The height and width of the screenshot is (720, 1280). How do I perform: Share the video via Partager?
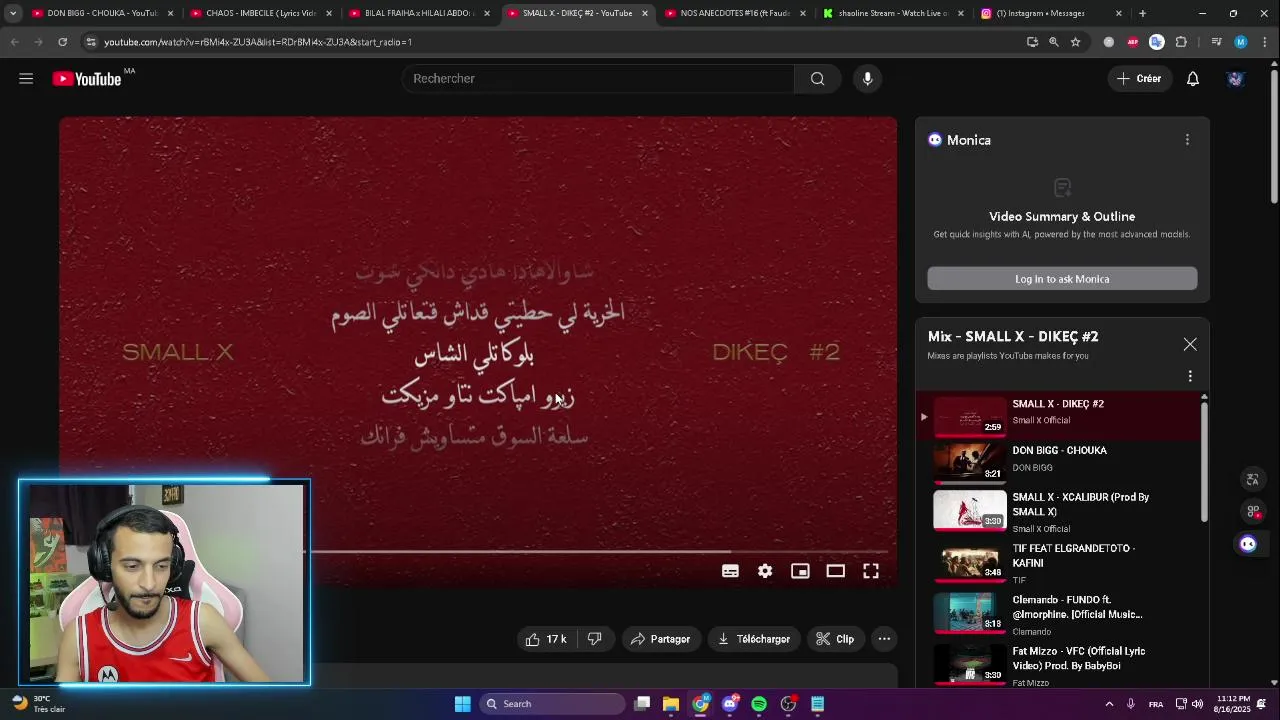click(660, 639)
